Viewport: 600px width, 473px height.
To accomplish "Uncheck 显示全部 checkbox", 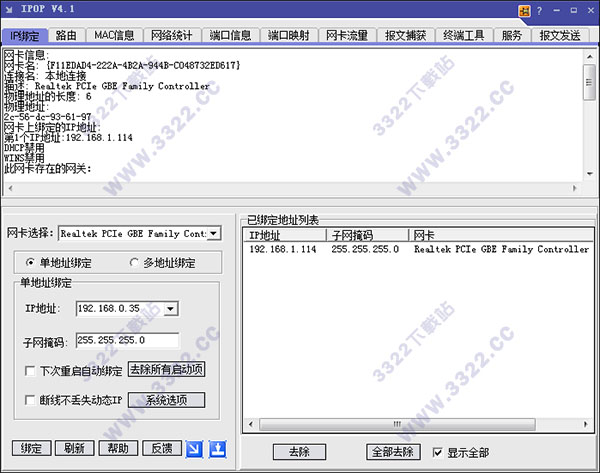I will 437,453.
